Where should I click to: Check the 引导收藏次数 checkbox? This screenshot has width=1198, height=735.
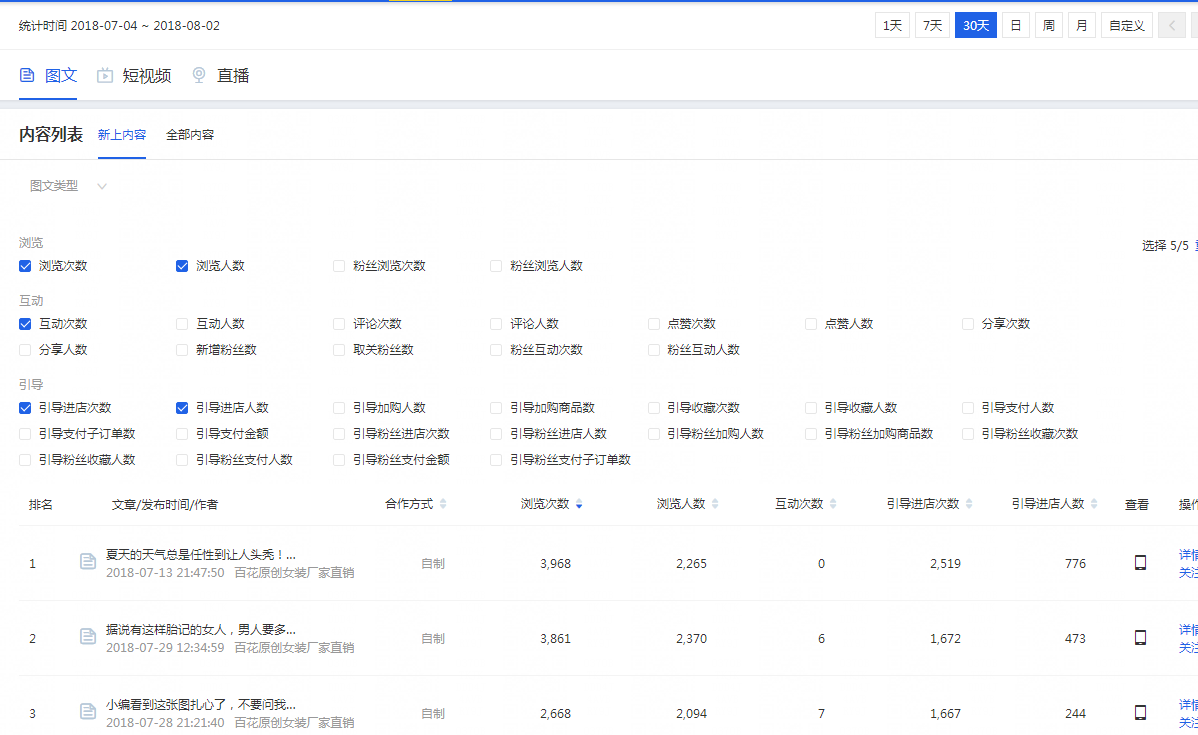tap(653, 408)
